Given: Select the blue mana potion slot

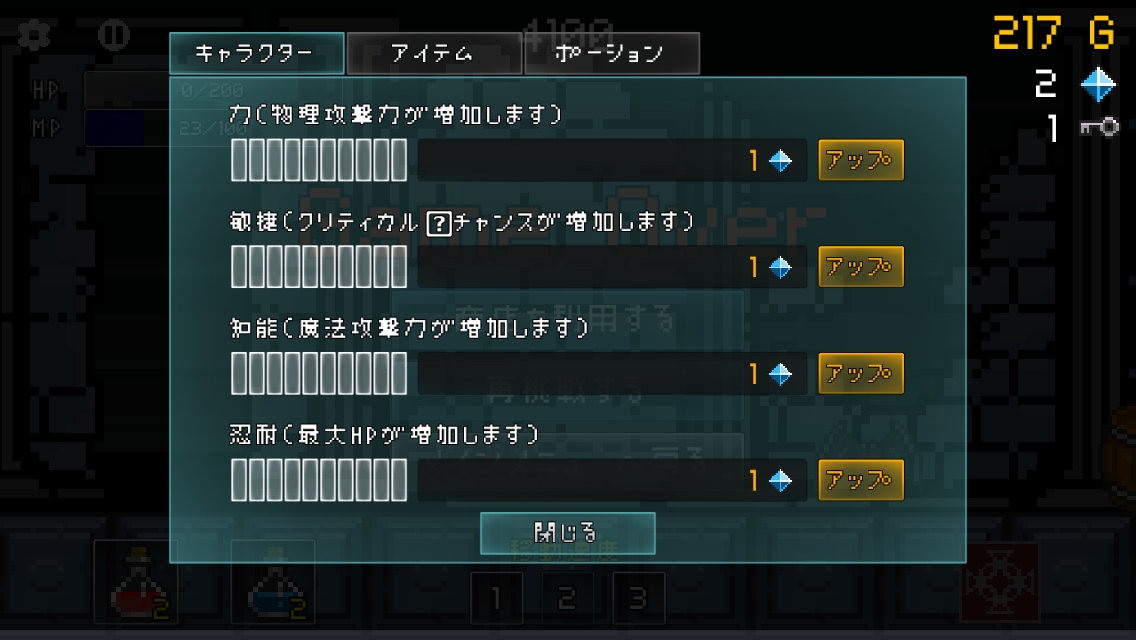Looking at the screenshot, I should [x=273, y=582].
